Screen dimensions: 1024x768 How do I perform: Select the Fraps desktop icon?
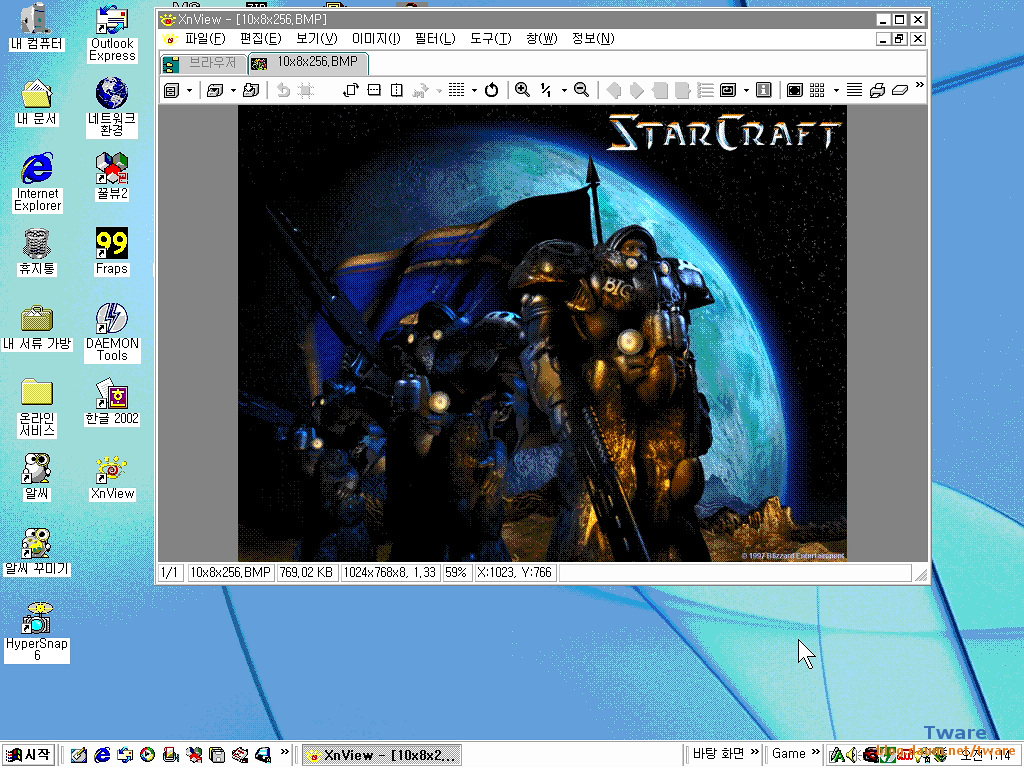[x=112, y=251]
